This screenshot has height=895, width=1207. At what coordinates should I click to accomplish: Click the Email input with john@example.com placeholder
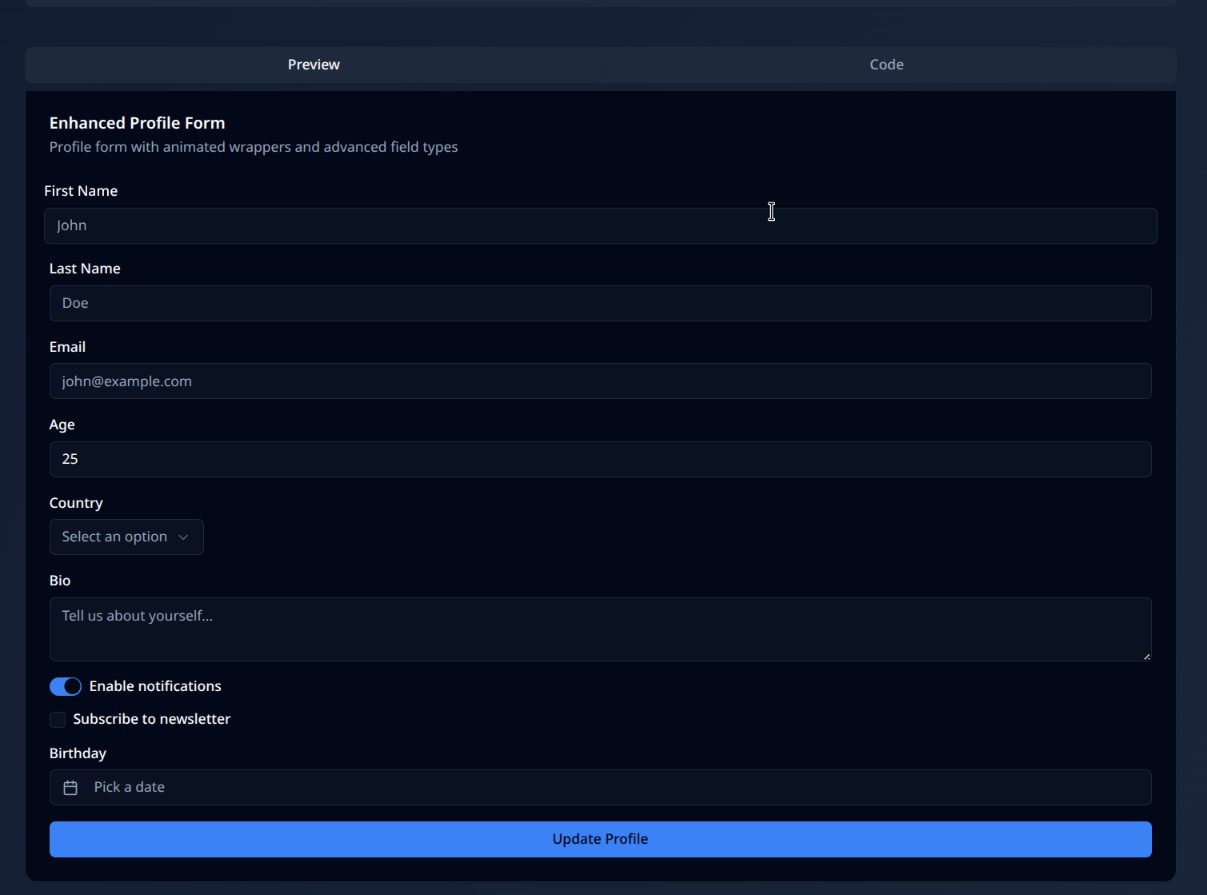click(600, 381)
